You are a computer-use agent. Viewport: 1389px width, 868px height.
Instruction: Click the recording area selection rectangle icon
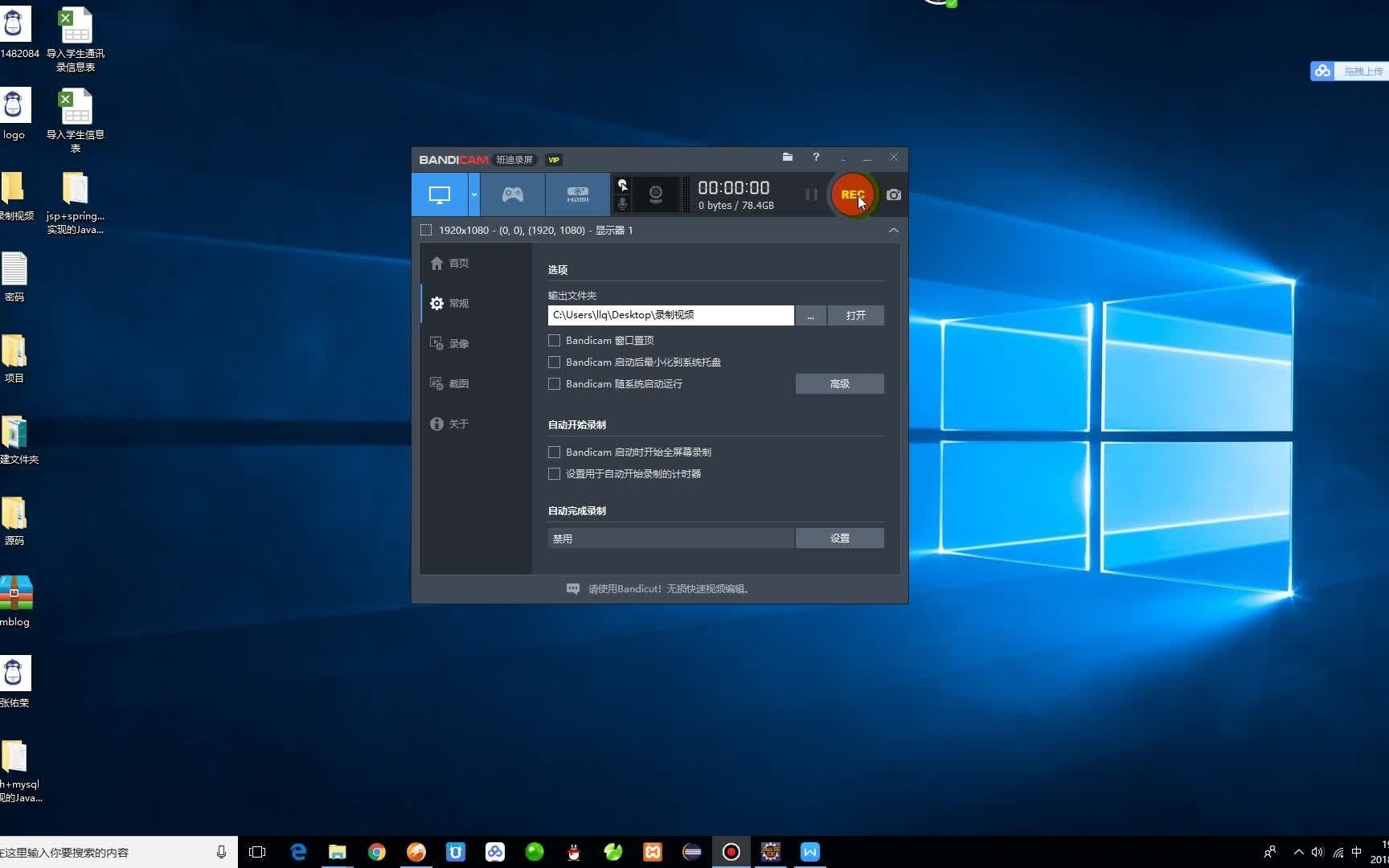[x=426, y=231]
